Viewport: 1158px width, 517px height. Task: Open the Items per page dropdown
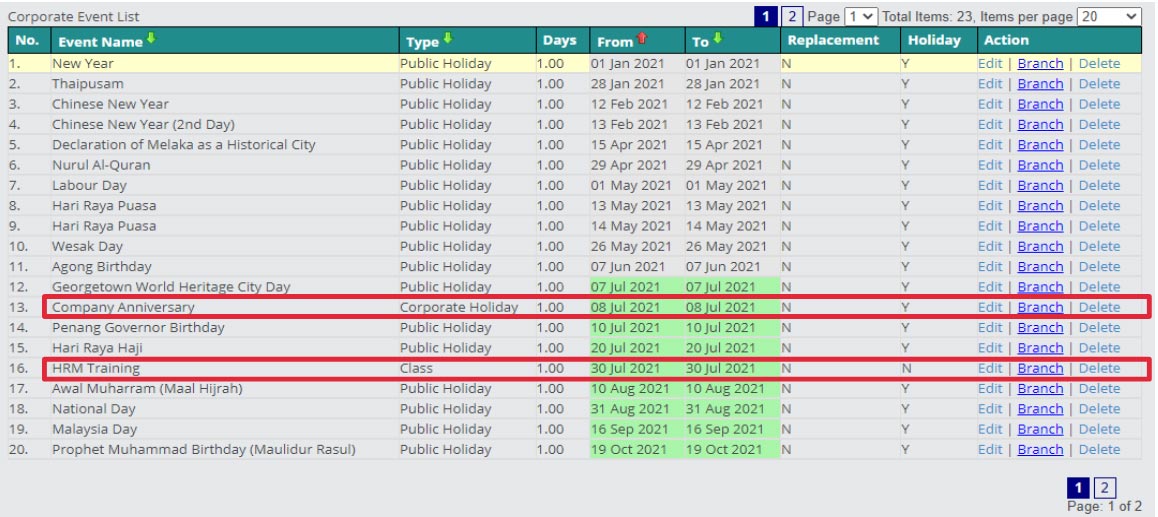pyautogui.click(x=1109, y=16)
